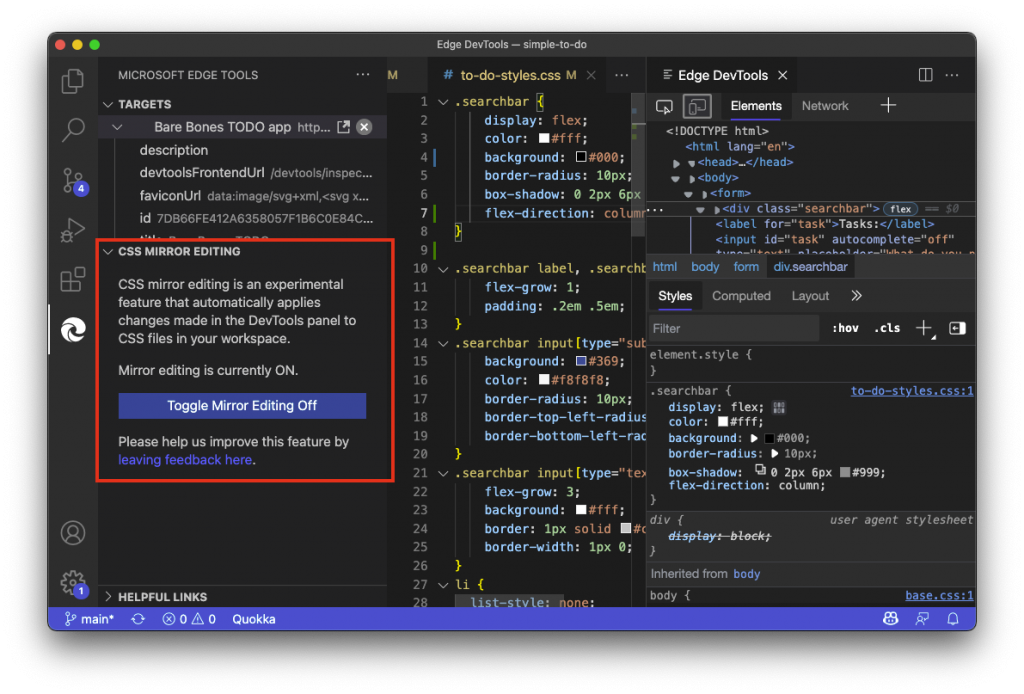Select the Microsoft Edge Tools activity icon
This screenshot has height=694, width=1024.
click(x=72, y=330)
